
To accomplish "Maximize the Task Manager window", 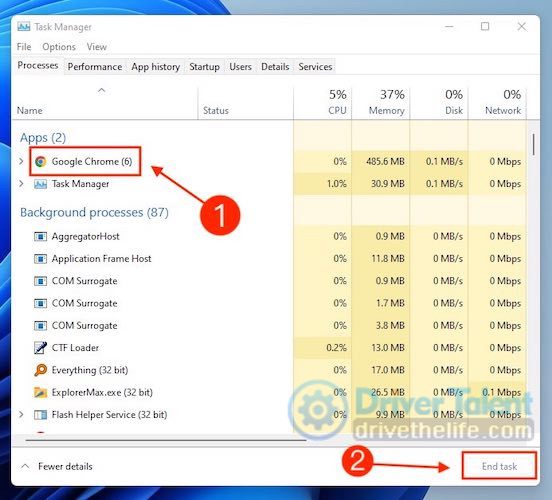I will (485, 26).
